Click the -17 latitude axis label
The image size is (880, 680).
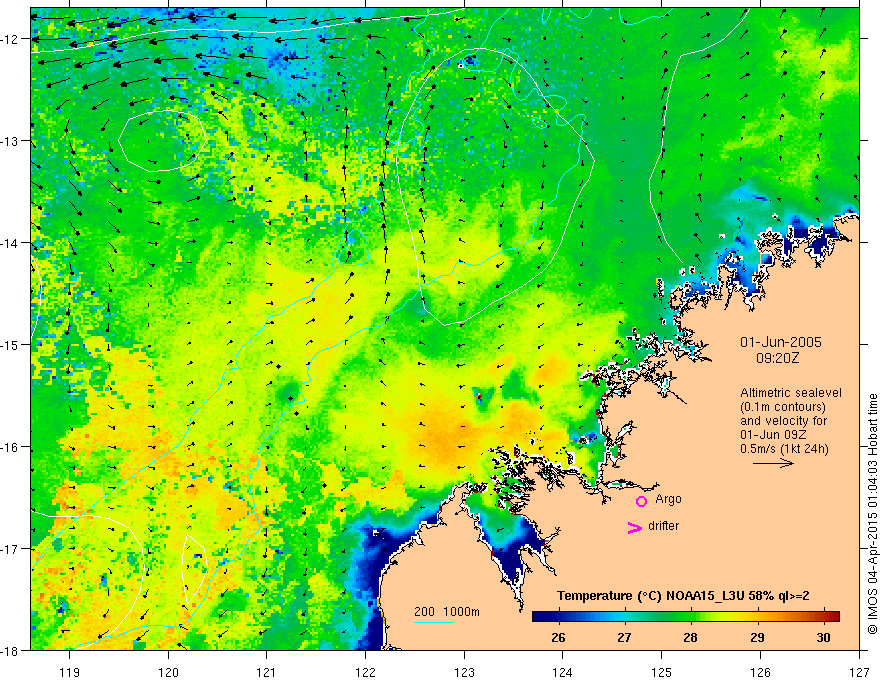point(11,549)
